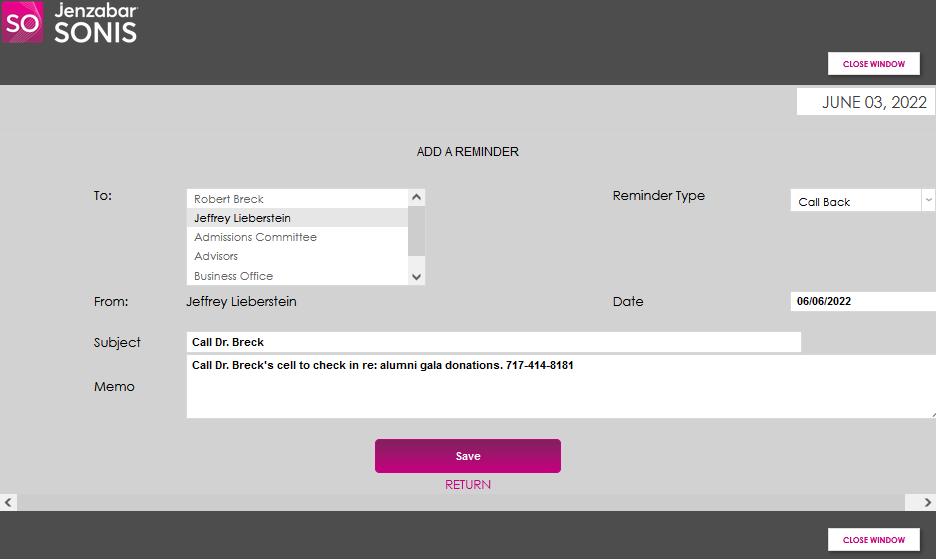This screenshot has height=559, width=936.
Task: Click the RETURN link
Action: click(x=468, y=485)
